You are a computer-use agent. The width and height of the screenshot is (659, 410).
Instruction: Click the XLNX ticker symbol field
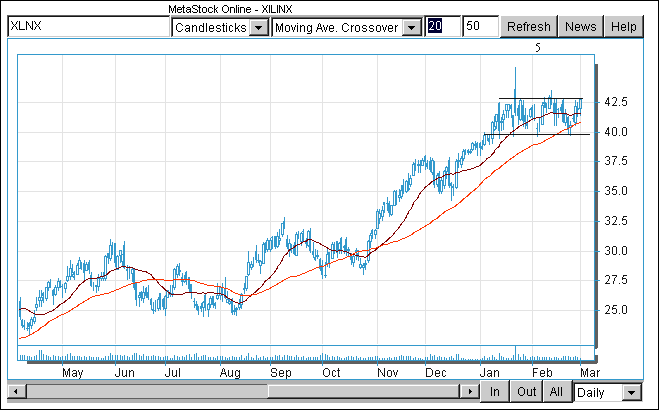(89, 26)
